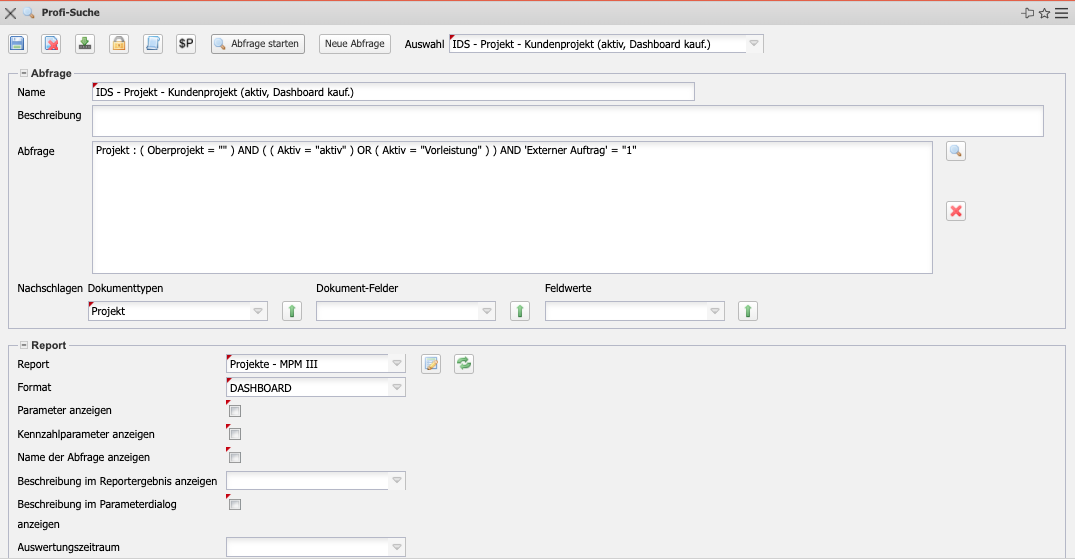Screen dimensions: 1075x559
Task: Expand the Format dropdown showing DASHBOARD
Action: click(x=397, y=388)
